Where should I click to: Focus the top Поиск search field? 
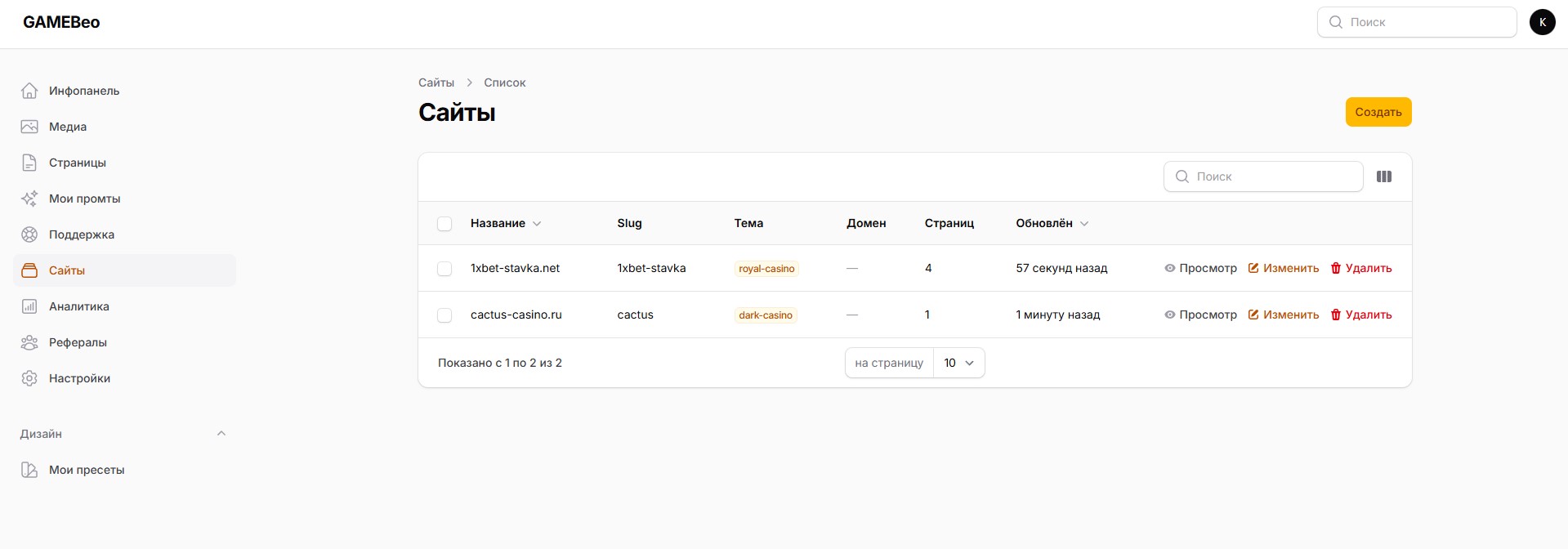tap(1417, 22)
